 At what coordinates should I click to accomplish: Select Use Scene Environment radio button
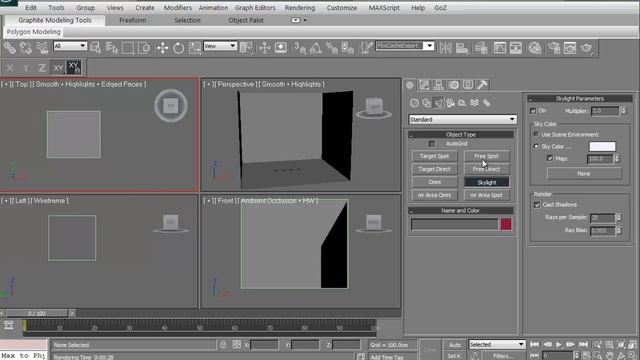click(x=536, y=134)
